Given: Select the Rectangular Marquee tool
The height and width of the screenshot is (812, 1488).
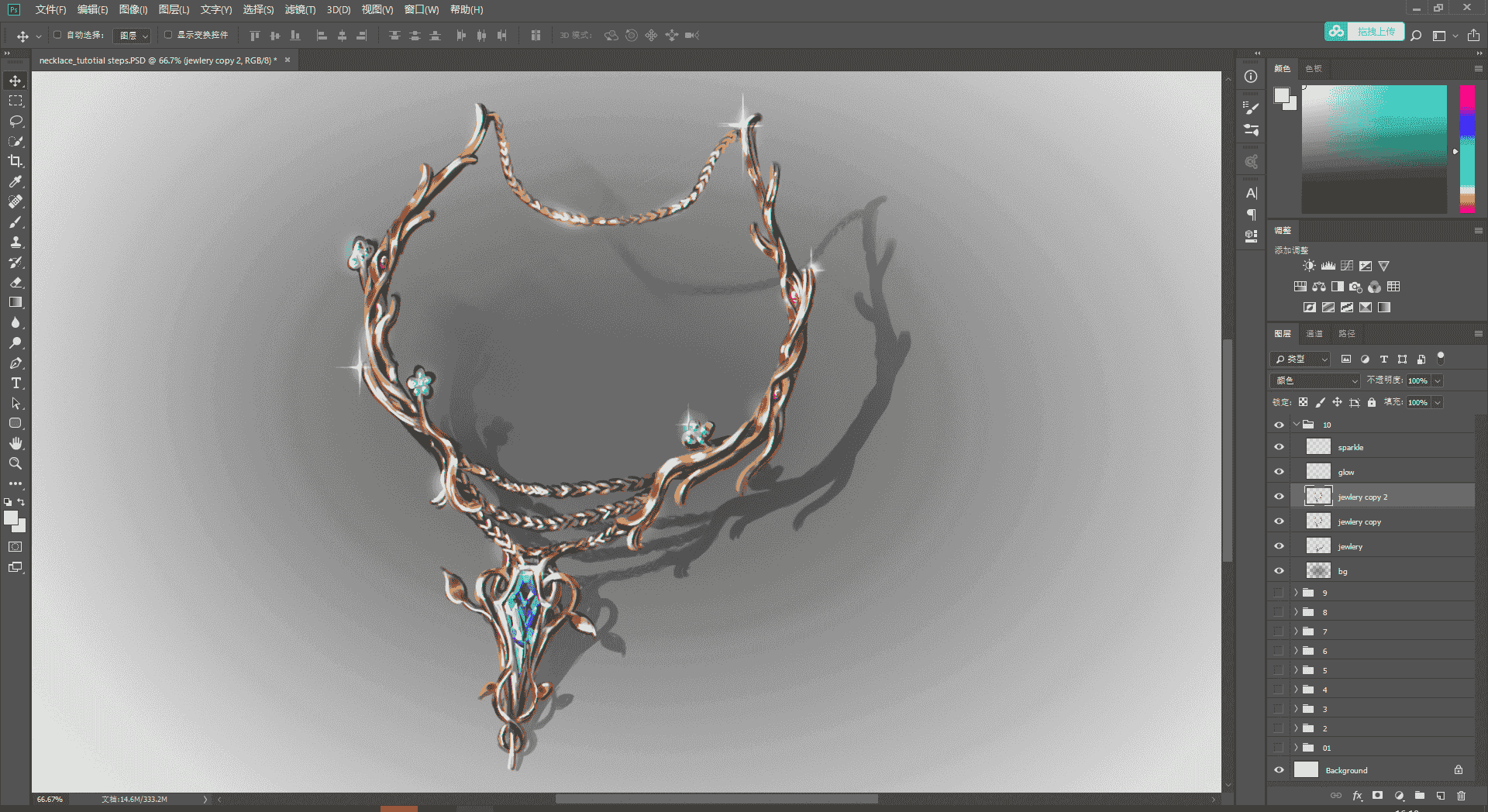Looking at the screenshot, I should (15, 101).
